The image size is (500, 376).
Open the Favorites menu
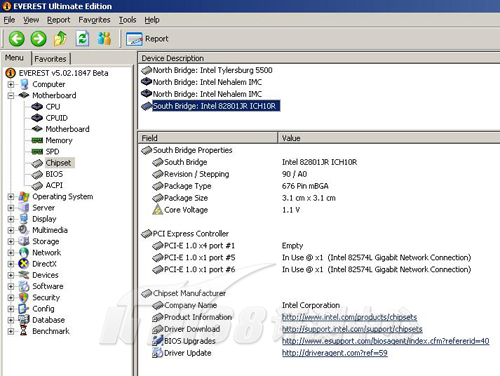click(94, 20)
